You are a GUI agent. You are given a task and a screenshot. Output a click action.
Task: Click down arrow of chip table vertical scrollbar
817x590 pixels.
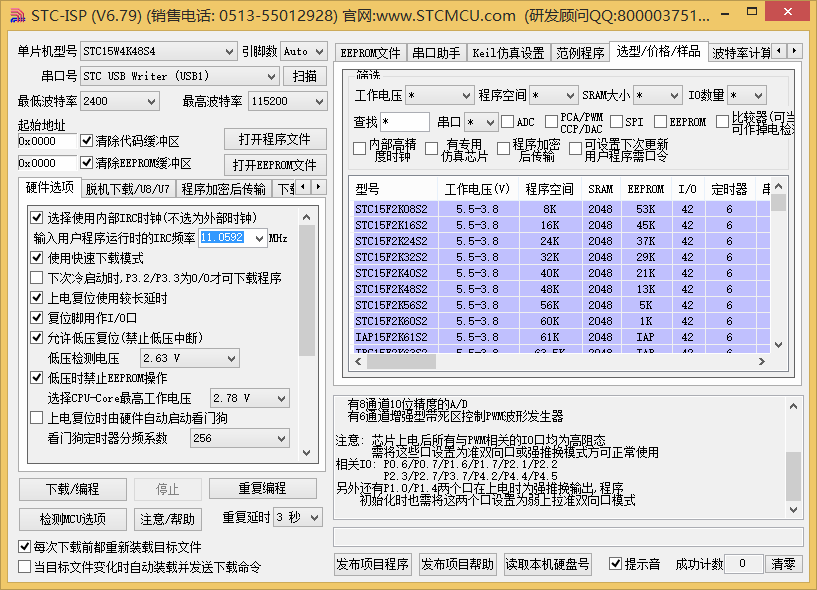[778, 345]
